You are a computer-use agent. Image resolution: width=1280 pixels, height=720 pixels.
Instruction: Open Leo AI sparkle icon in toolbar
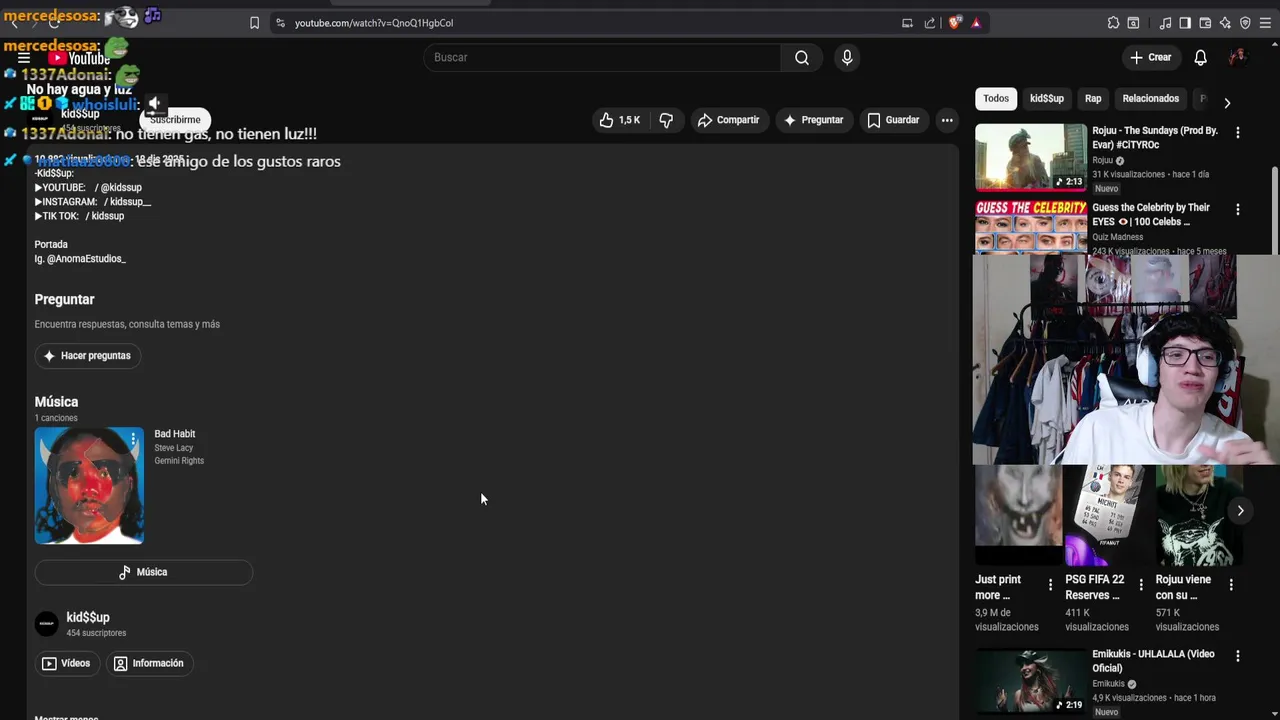[1225, 23]
